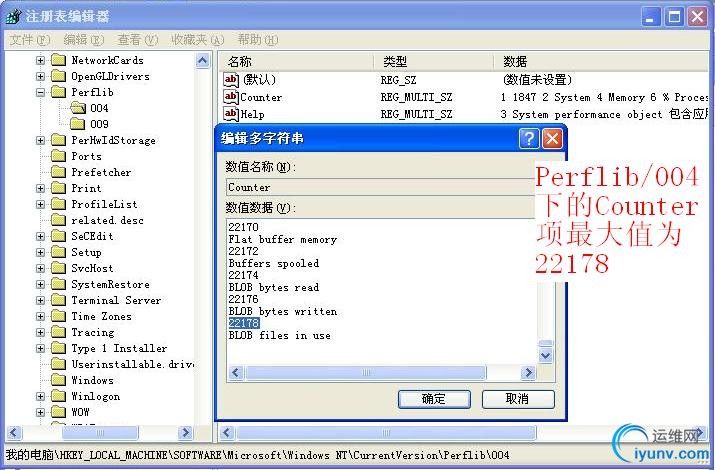This screenshot has height=470, width=715.
Task: Expand the PerHwIdStorage key
Action: (x=41, y=140)
